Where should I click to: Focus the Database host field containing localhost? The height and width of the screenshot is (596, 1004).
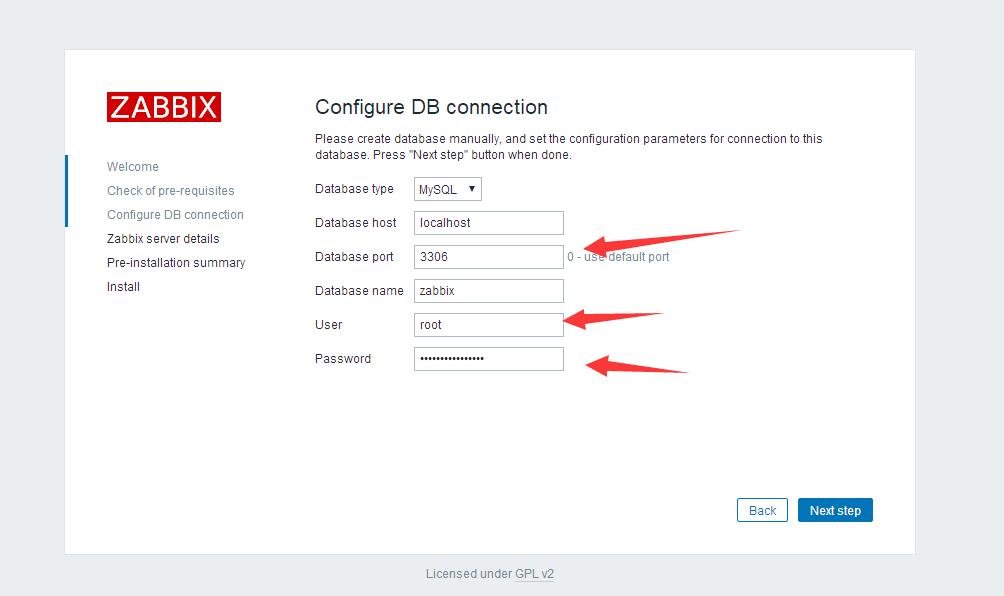tap(488, 223)
